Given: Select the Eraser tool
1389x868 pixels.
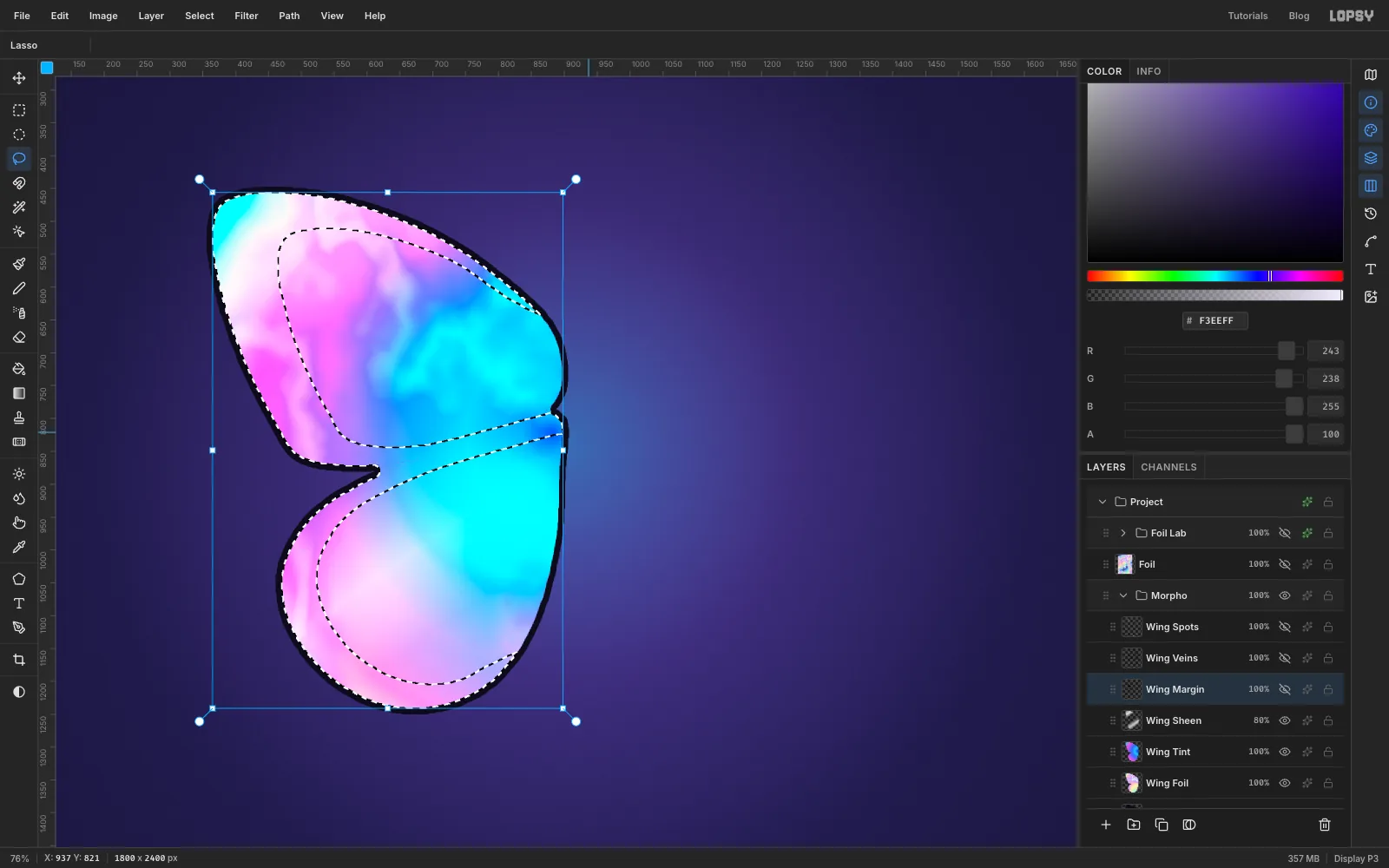Looking at the screenshot, I should coord(19,337).
